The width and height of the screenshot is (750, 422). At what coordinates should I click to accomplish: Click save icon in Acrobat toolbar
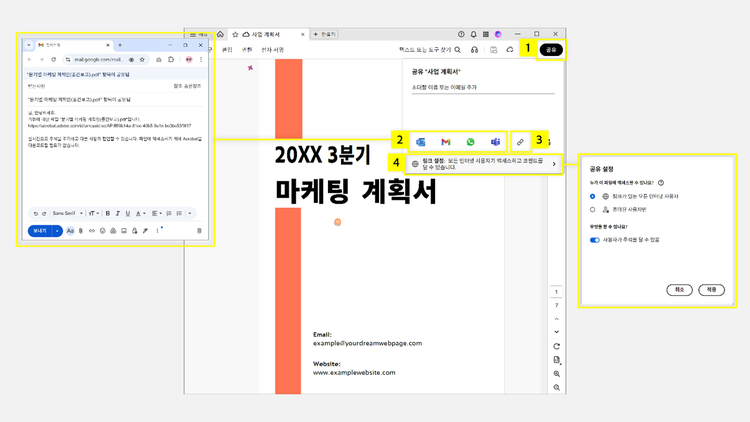494,50
